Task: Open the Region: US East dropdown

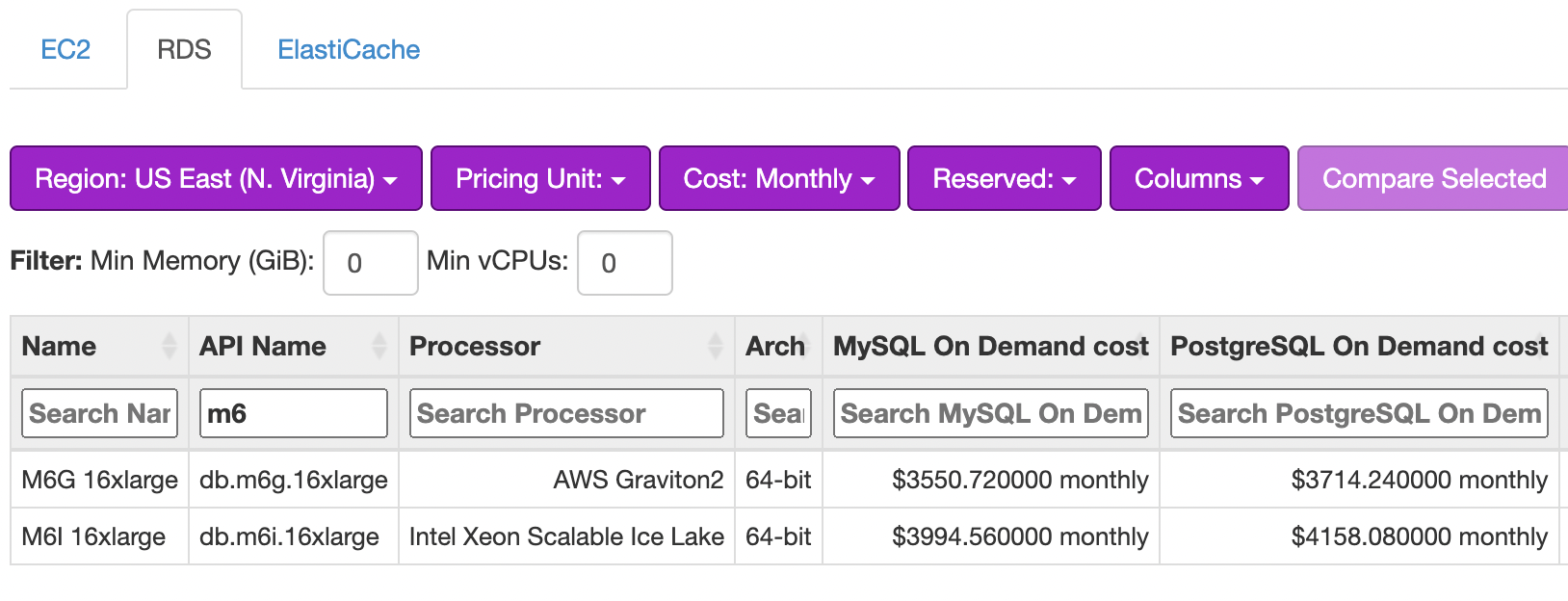Action: 216,178
